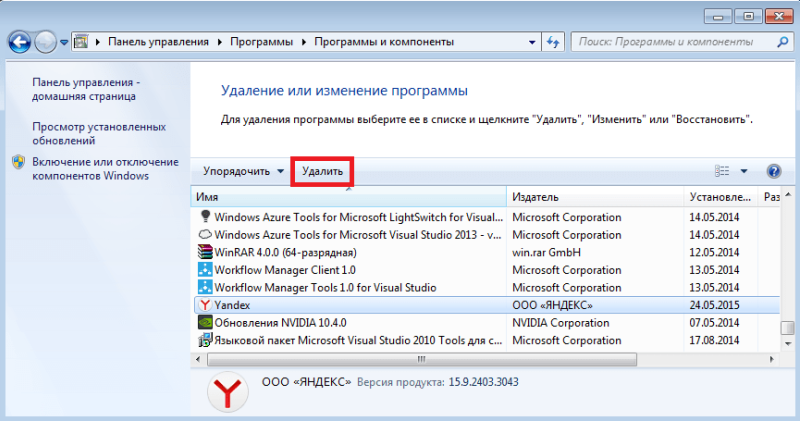
Task: Expand the view options dropdown arrow
Action: pyautogui.click(x=744, y=171)
